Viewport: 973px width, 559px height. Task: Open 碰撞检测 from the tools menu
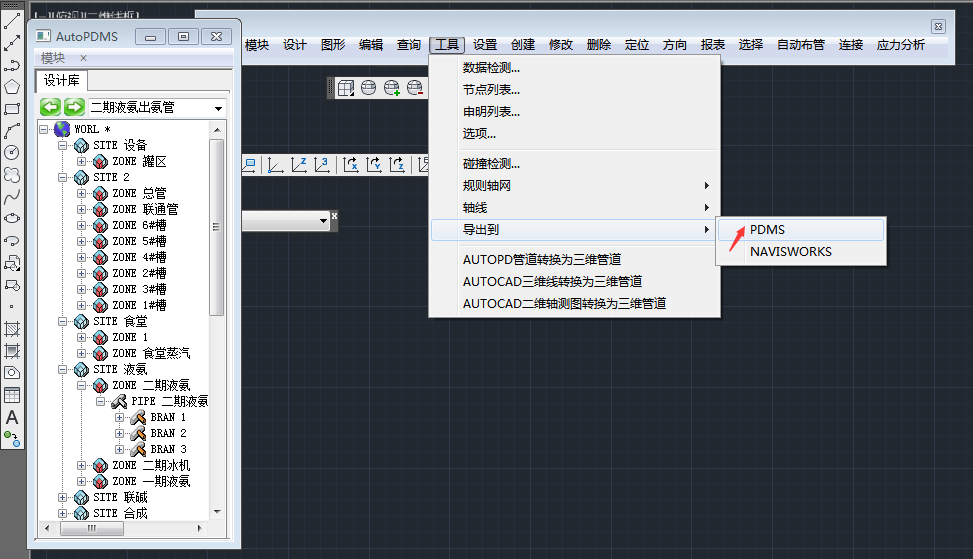(491, 164)
